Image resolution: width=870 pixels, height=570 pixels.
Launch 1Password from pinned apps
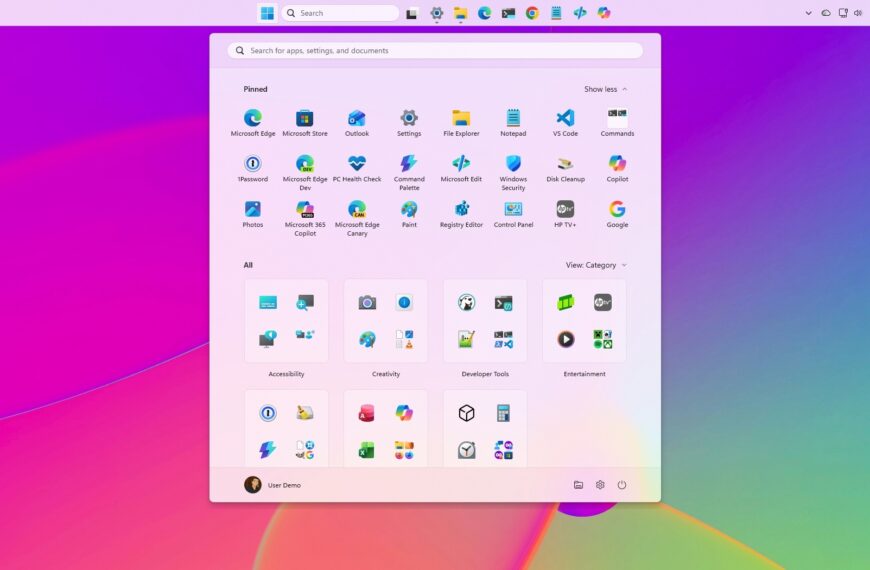[252, 168]
